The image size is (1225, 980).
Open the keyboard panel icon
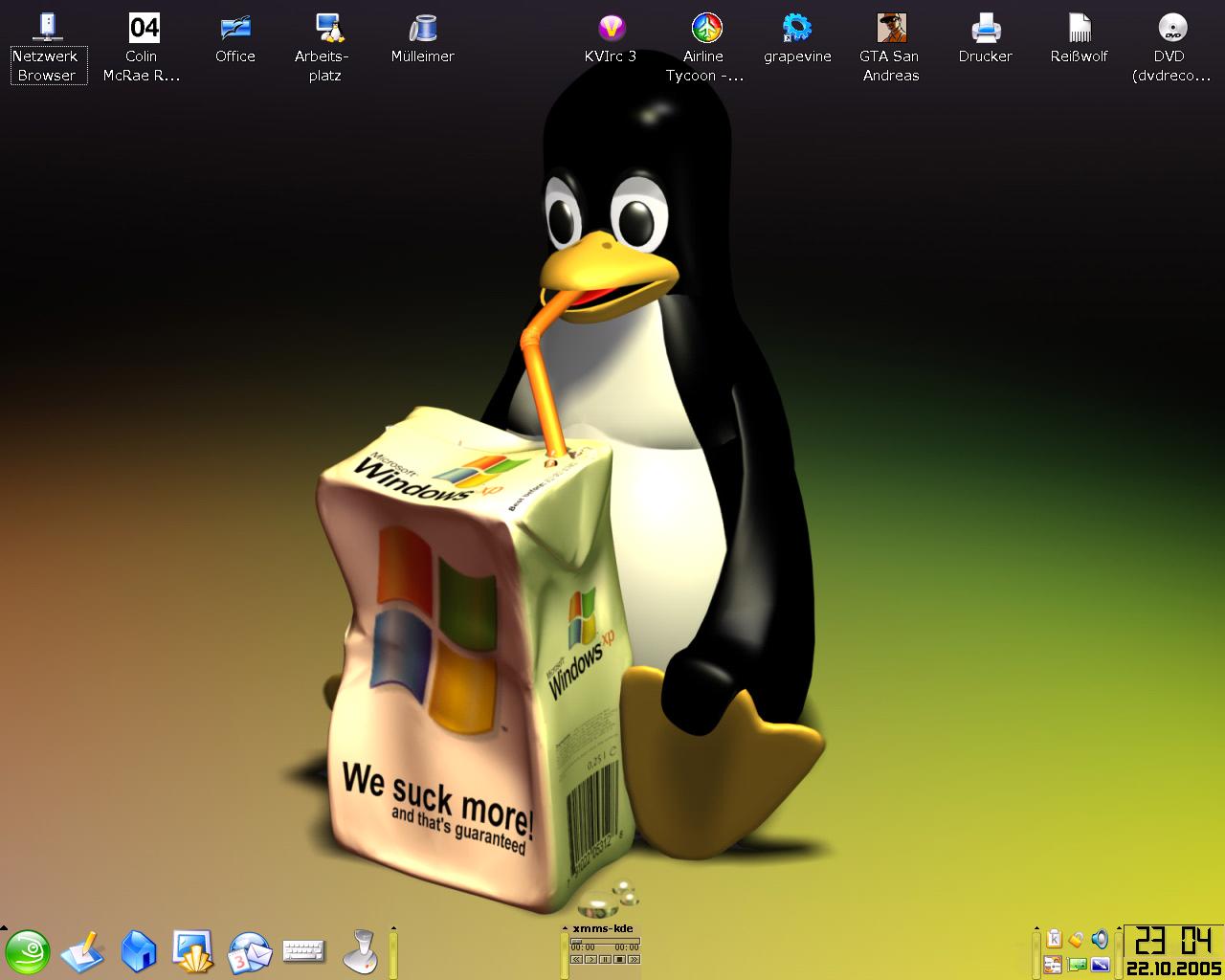tap(304, 951)
